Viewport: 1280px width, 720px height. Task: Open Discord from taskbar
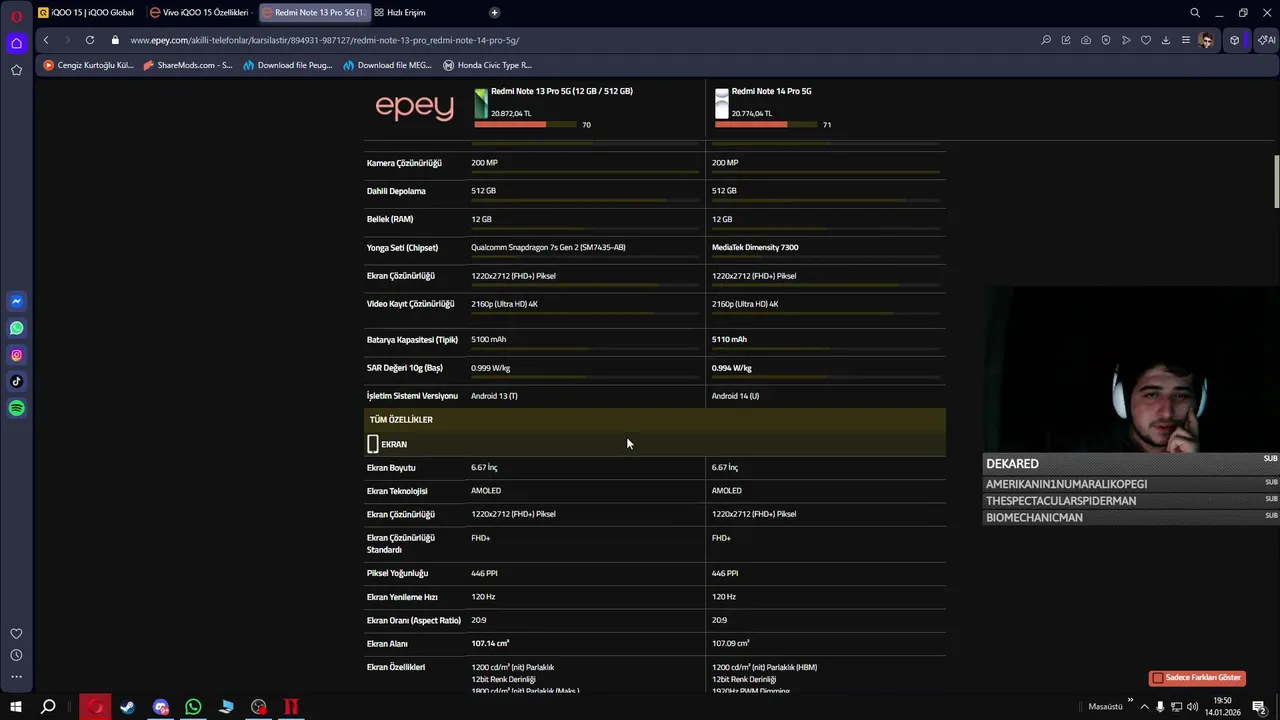coord(161,707)
